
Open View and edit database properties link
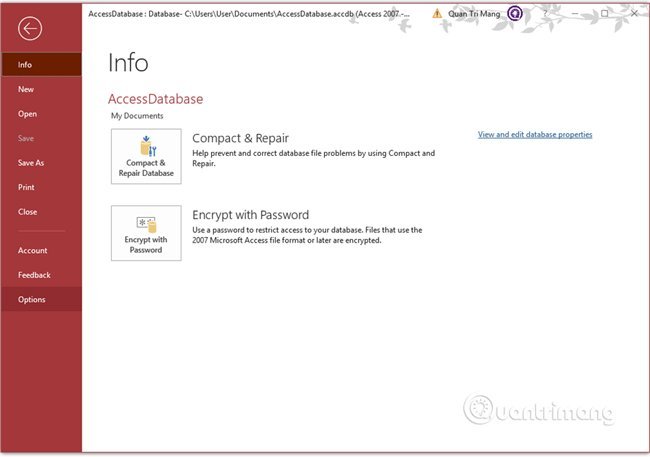(535, 134)
